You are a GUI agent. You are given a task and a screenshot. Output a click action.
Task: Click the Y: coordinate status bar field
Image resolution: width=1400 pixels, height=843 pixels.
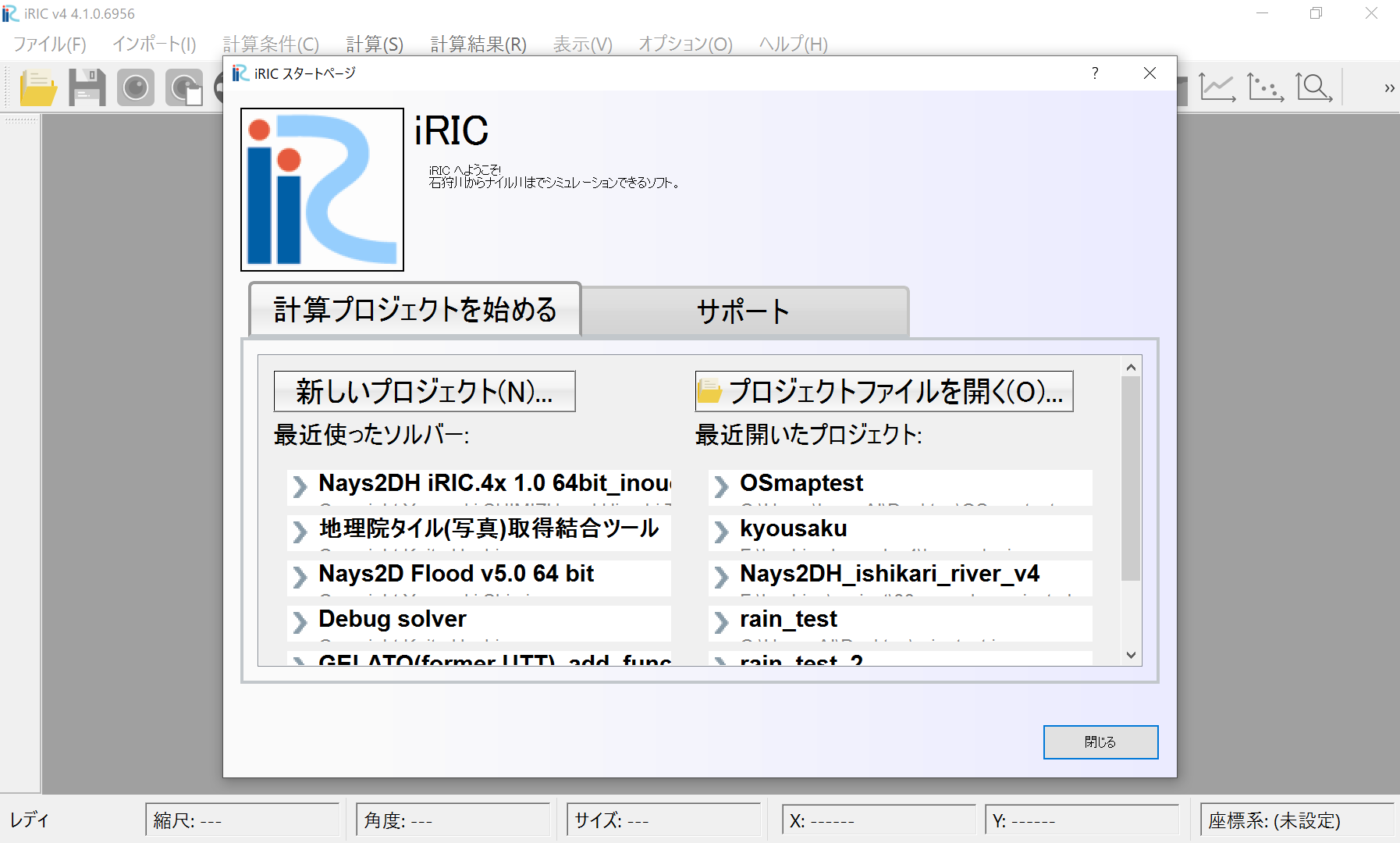[x=1082, y=820]
